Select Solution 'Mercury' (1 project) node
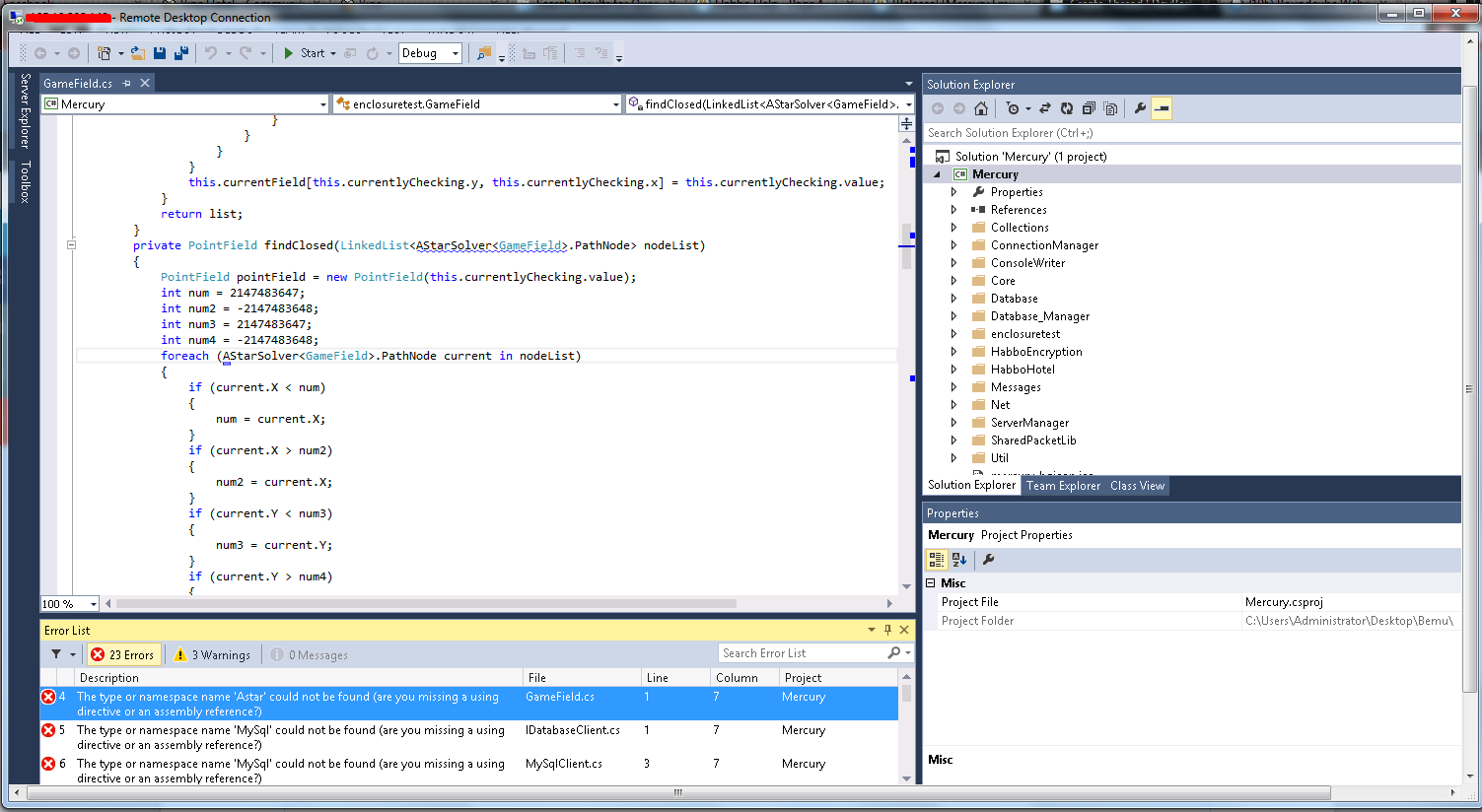The image size is (1482, 812). pos(1030,157)
